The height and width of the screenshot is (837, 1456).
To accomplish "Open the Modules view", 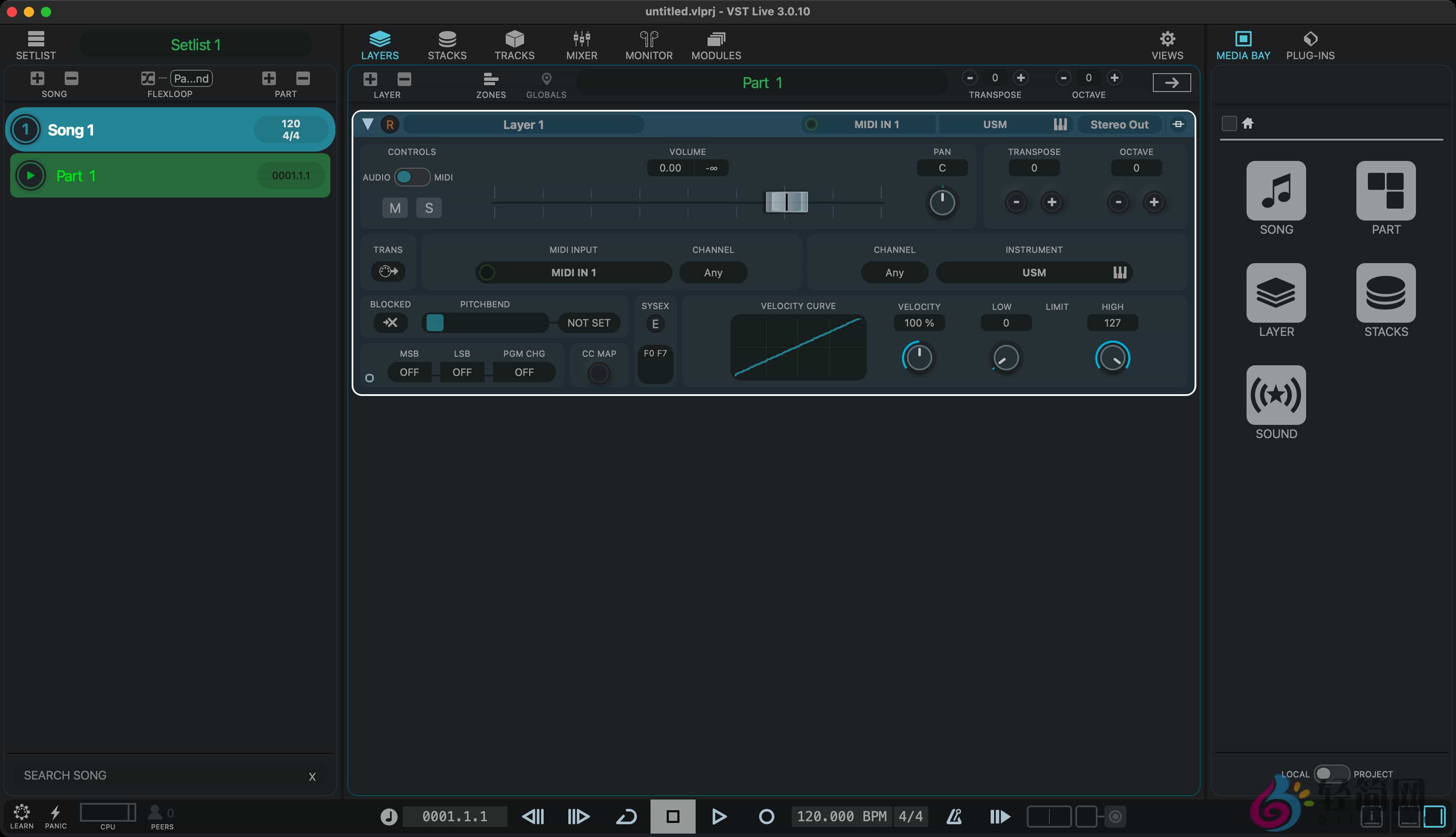I will tap(715, 45).
